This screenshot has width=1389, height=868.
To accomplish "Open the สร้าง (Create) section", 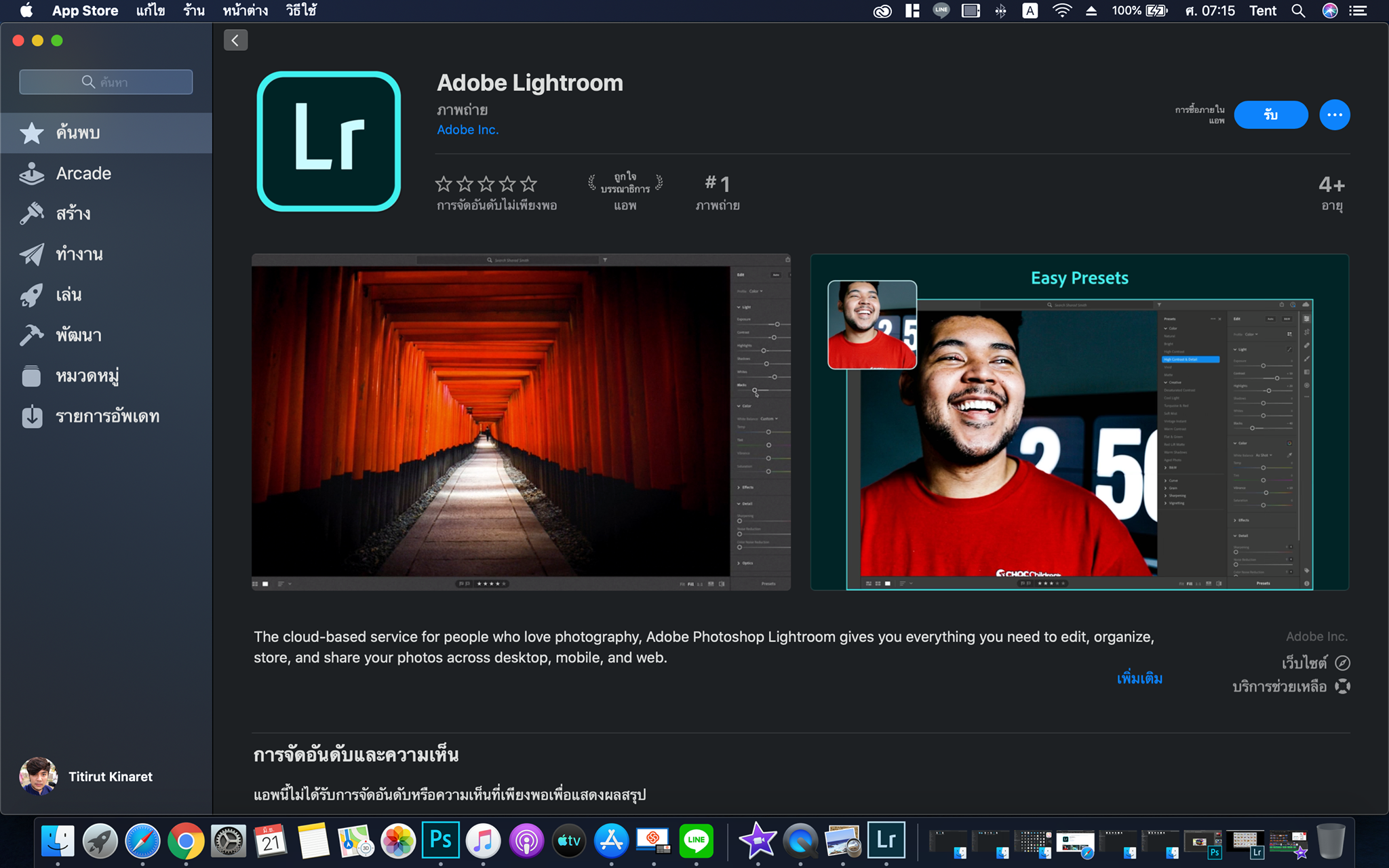I will click(75, 214).
